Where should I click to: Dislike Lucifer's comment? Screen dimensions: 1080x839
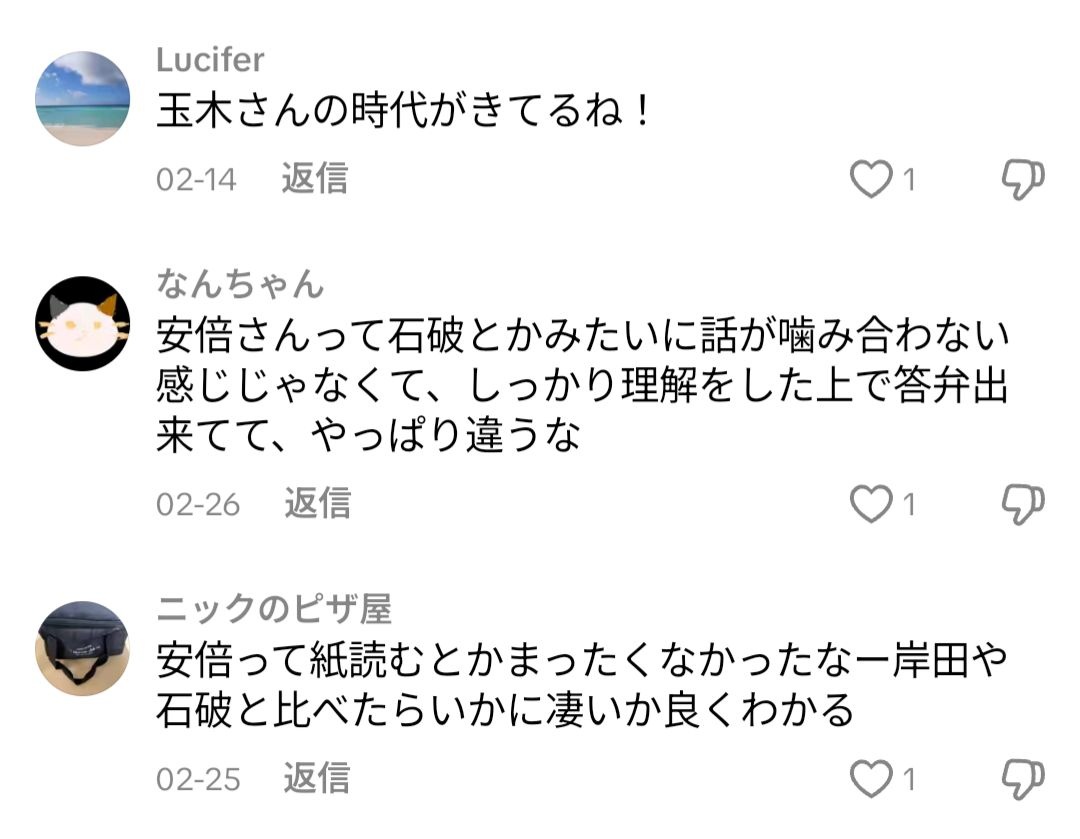click(x=1022, y=180)
